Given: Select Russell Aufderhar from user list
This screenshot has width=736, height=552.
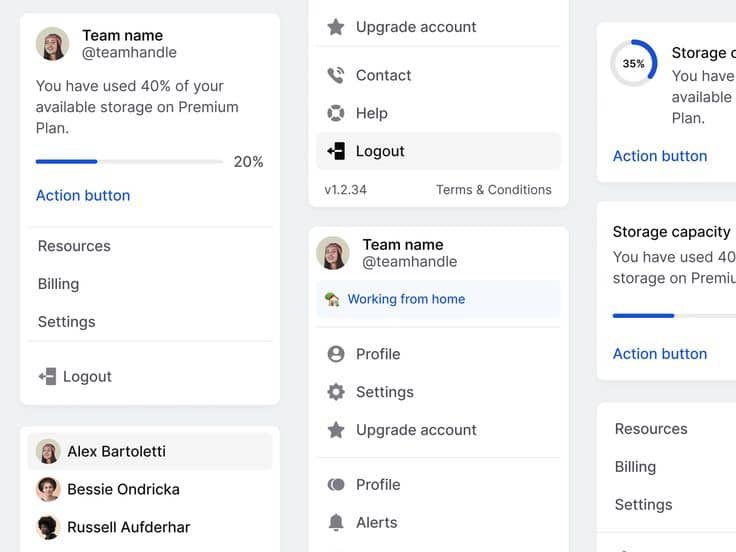Looking at the screenshot, I should tap(150, 527).
